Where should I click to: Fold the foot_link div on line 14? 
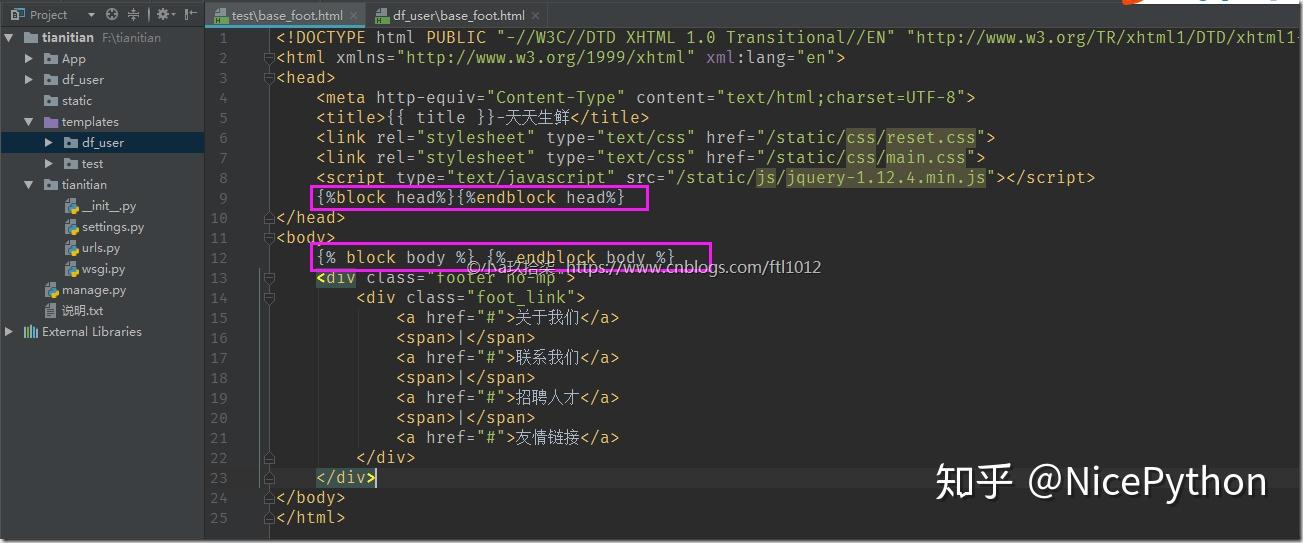tap(268, 298)
